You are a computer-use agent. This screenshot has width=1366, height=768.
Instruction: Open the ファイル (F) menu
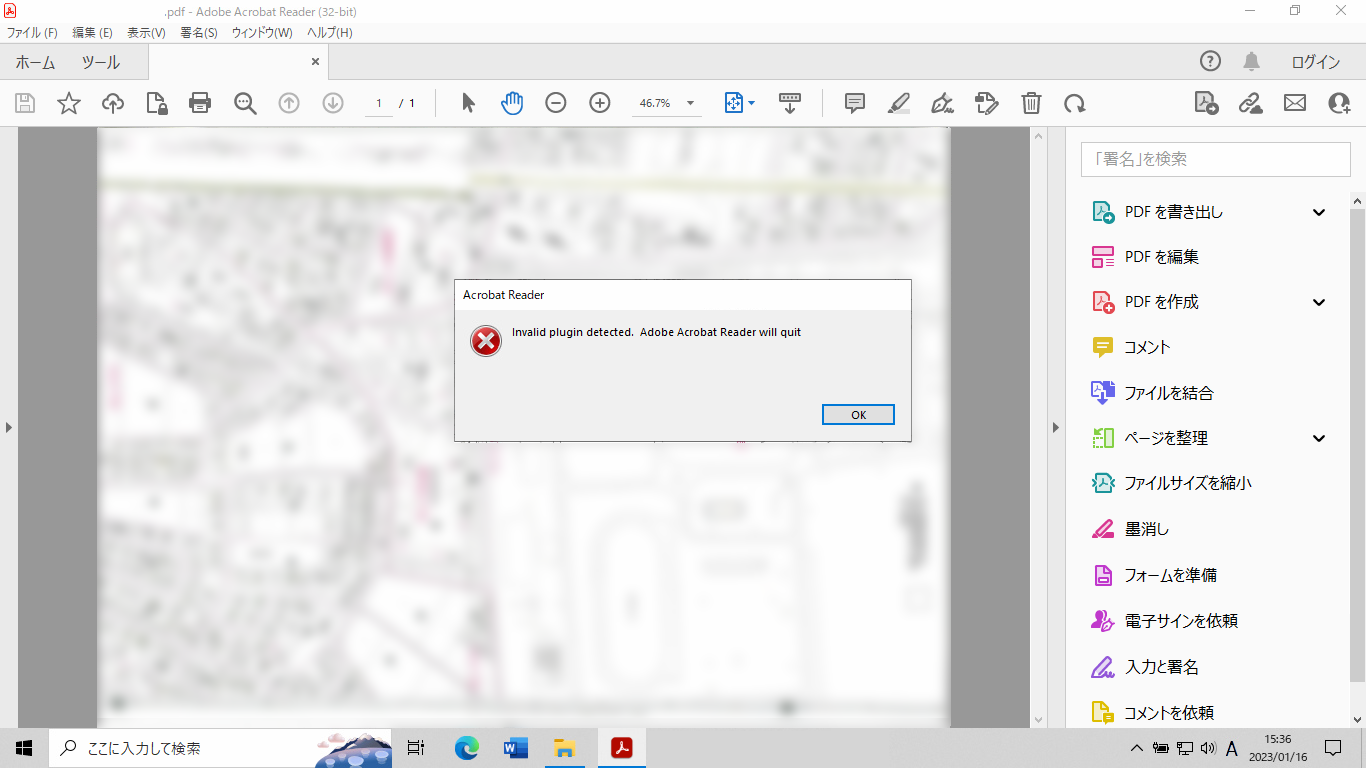[32, 33]
